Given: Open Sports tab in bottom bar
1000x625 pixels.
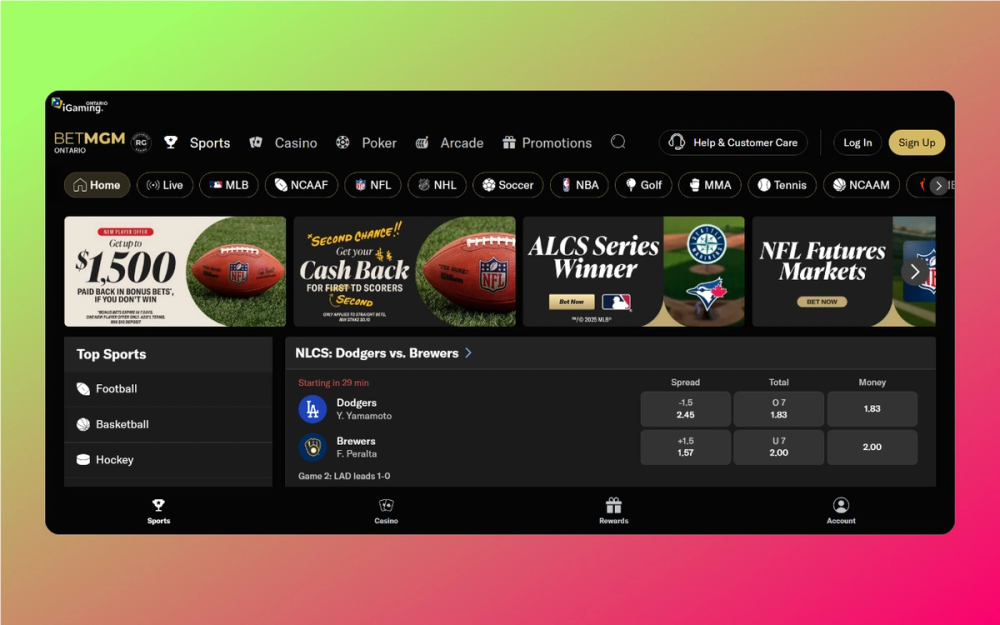Looking at the screenshot, I should pyautogui.click(x=159, y=511).
